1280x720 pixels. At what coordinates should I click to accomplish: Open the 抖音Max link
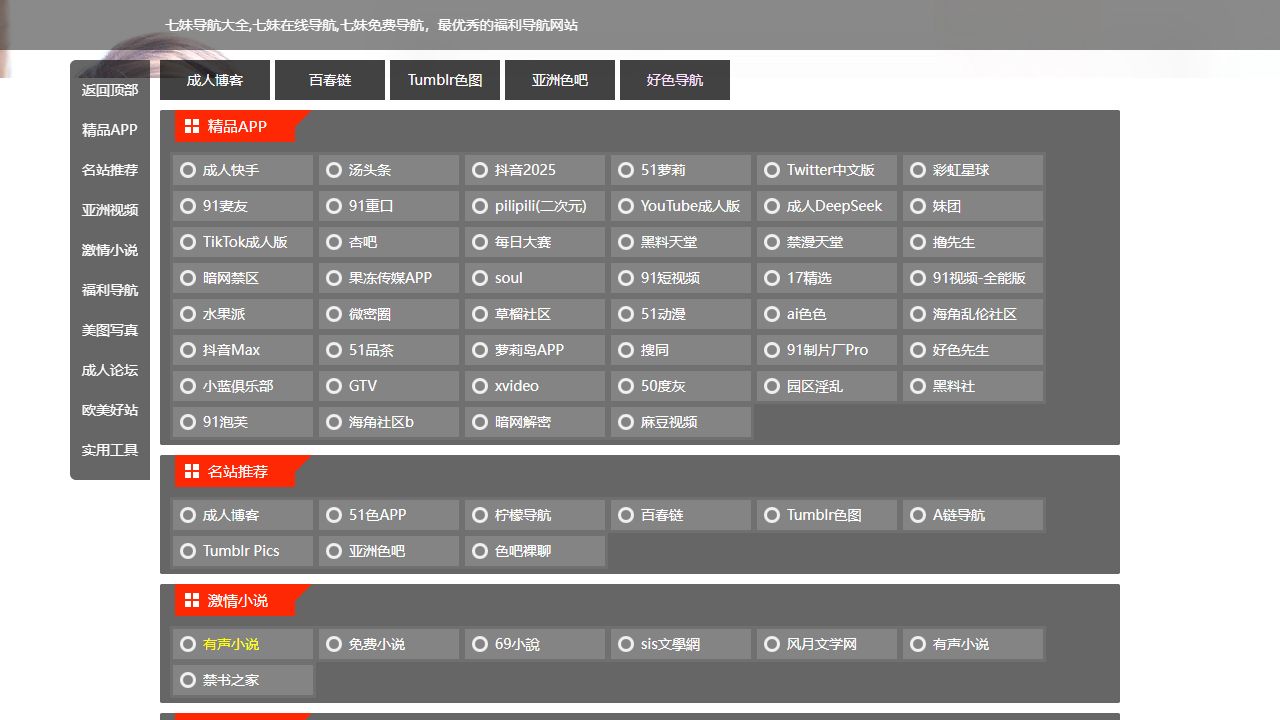point(243,350)
